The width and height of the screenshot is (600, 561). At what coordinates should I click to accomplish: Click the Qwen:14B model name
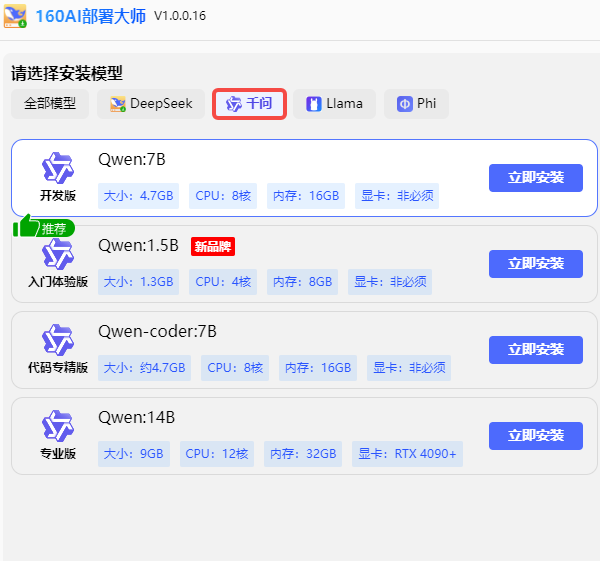[137, 417]
